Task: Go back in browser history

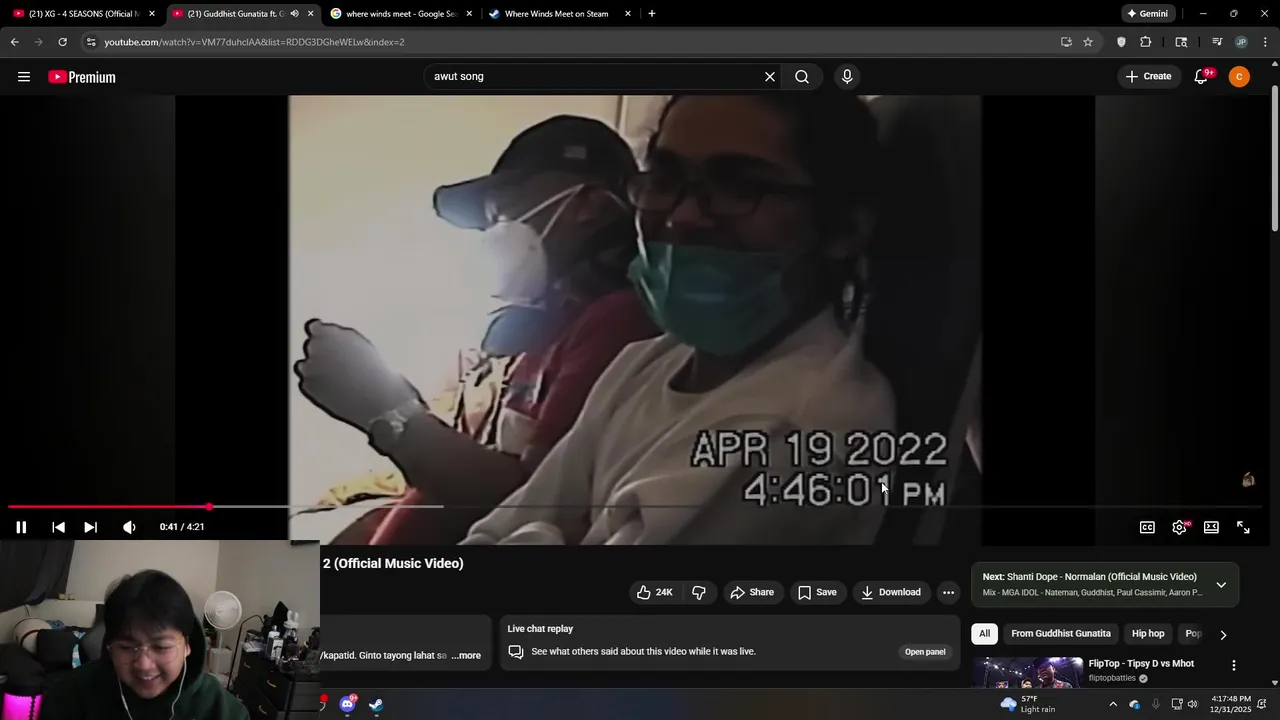Action: click(x=15, y=42)
